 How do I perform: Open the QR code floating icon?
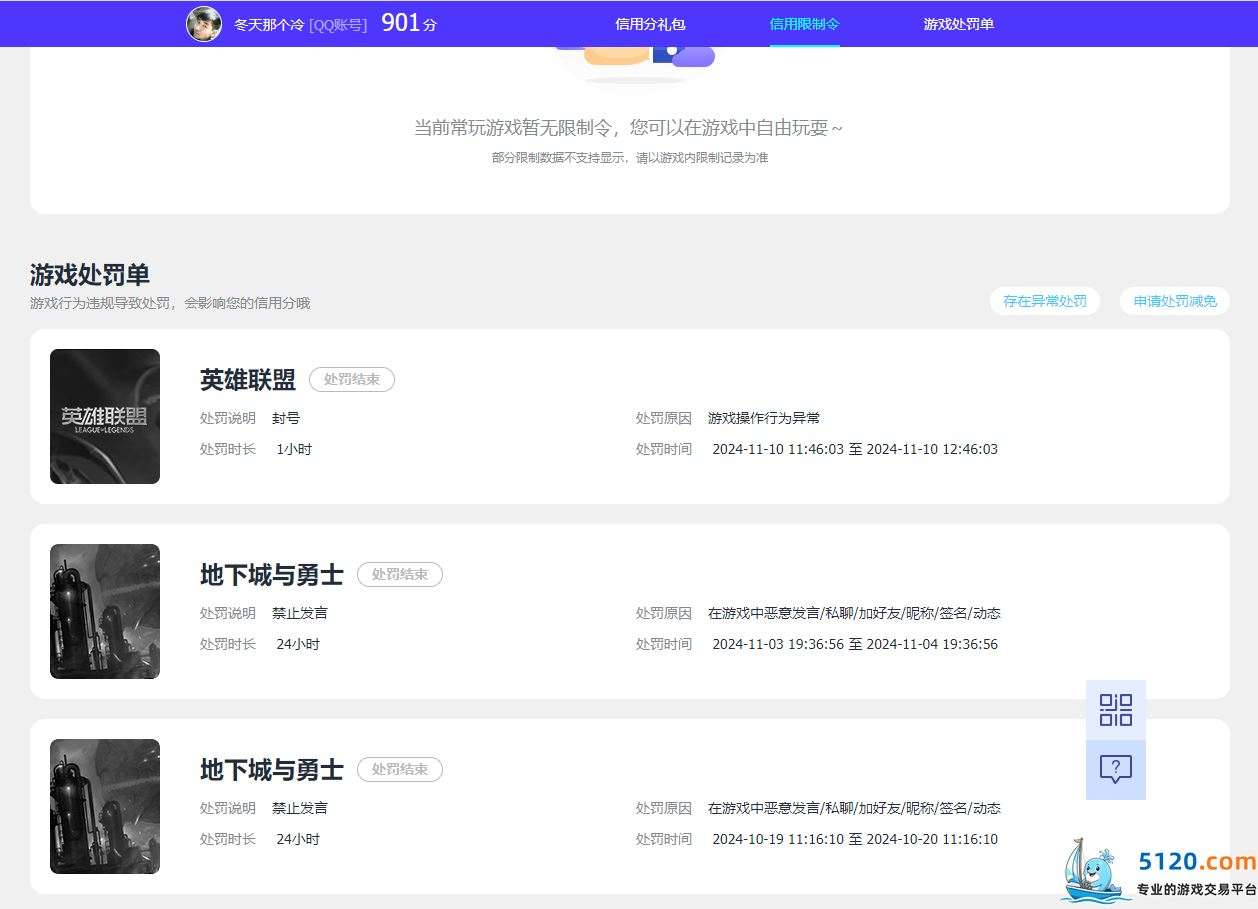[1116, 710]
